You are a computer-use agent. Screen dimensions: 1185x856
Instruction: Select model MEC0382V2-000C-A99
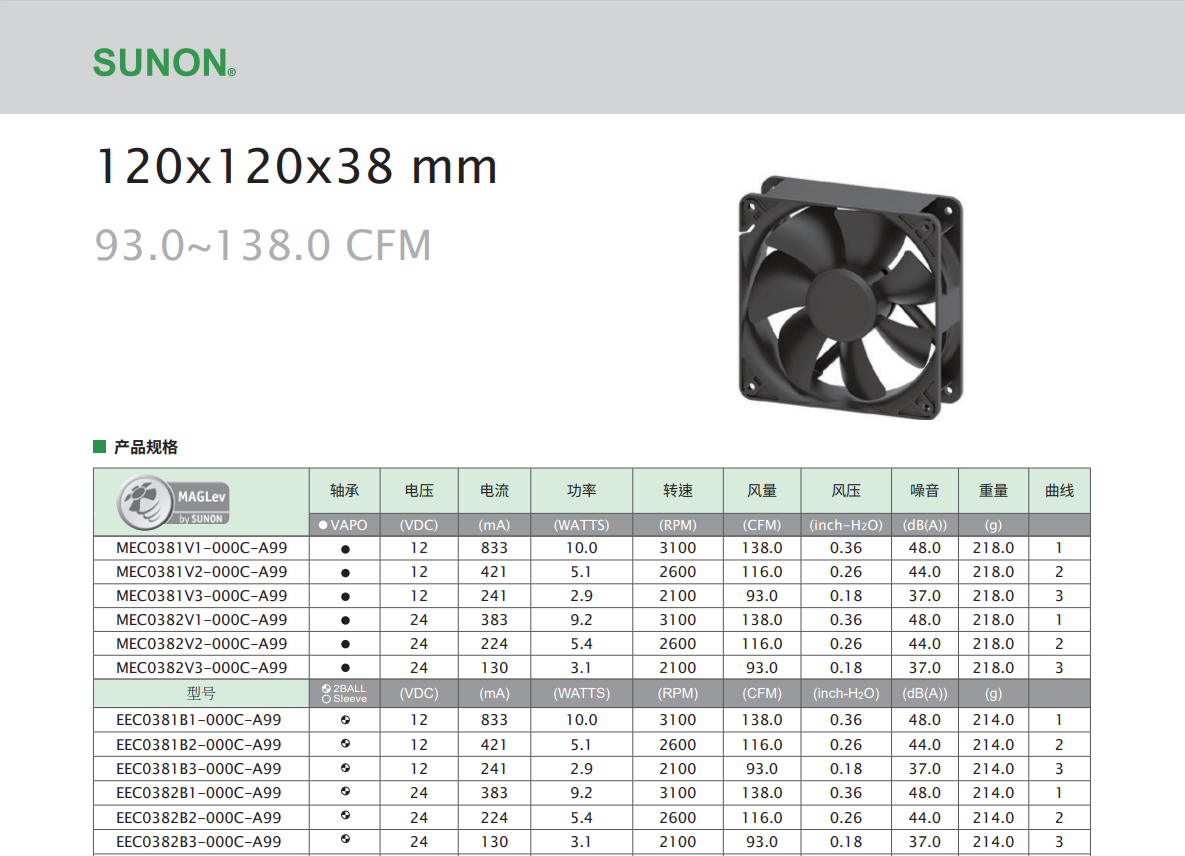202,644
